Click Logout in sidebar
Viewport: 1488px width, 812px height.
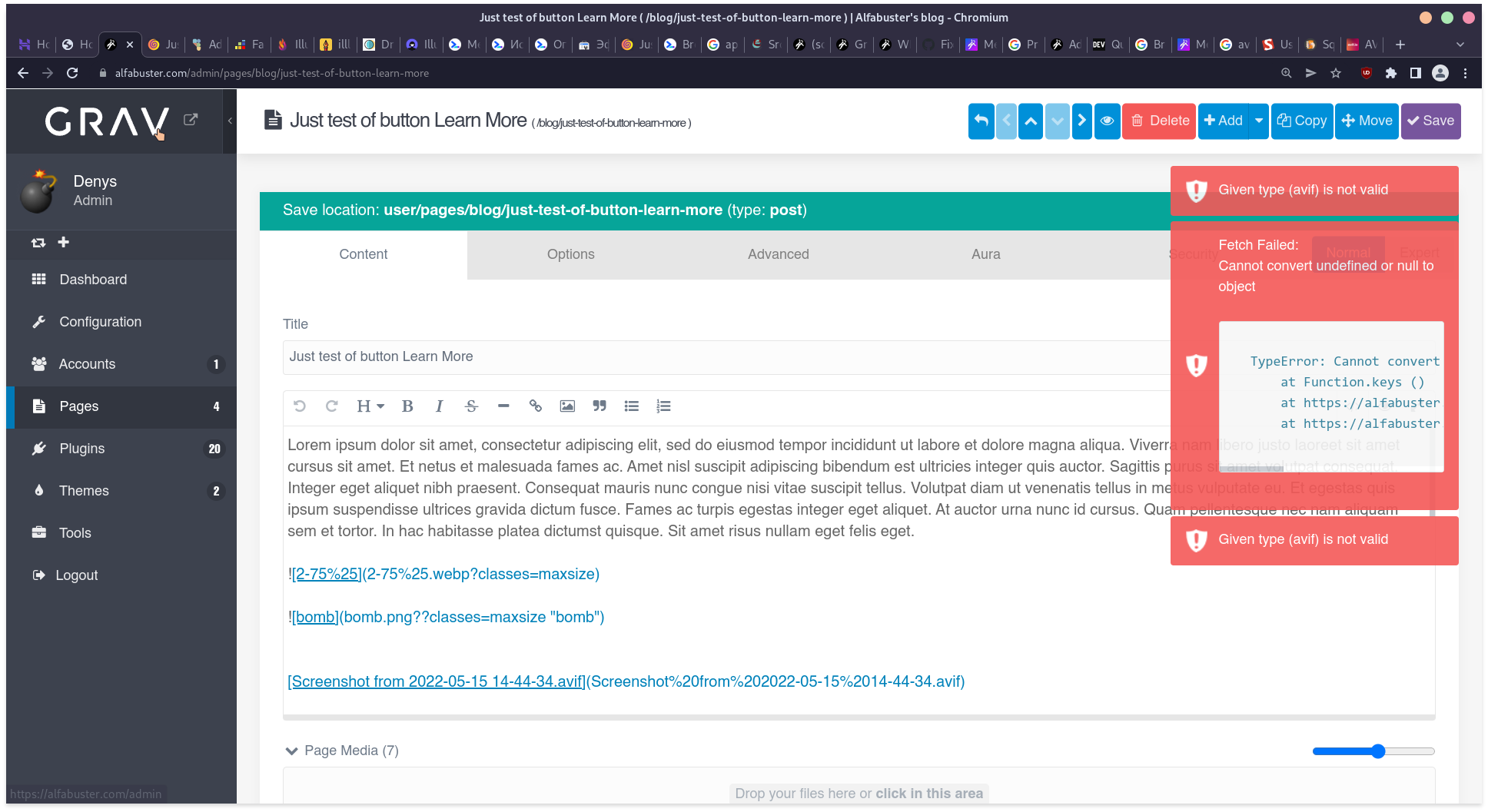(121, 575)
